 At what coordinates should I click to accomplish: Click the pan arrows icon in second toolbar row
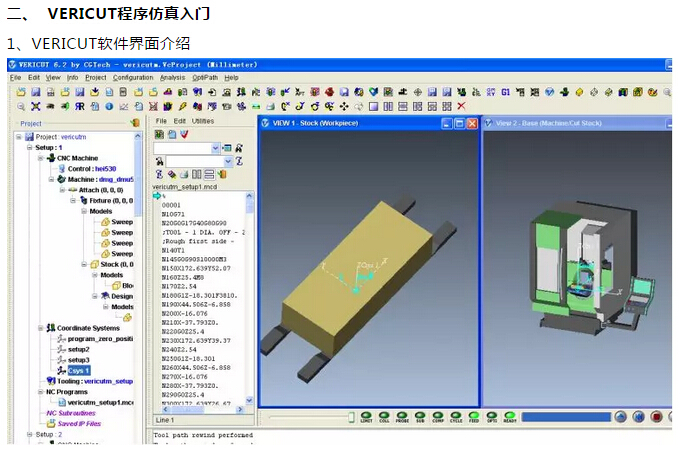point(344,106)
